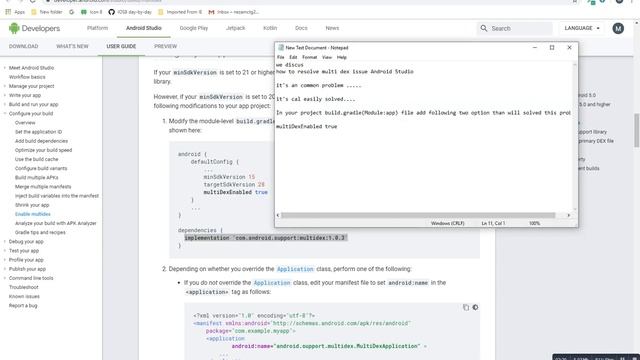The width and height of the screenshot is (640, 360).
Task: Switch to the Platform tab
Action: (98, 28)
